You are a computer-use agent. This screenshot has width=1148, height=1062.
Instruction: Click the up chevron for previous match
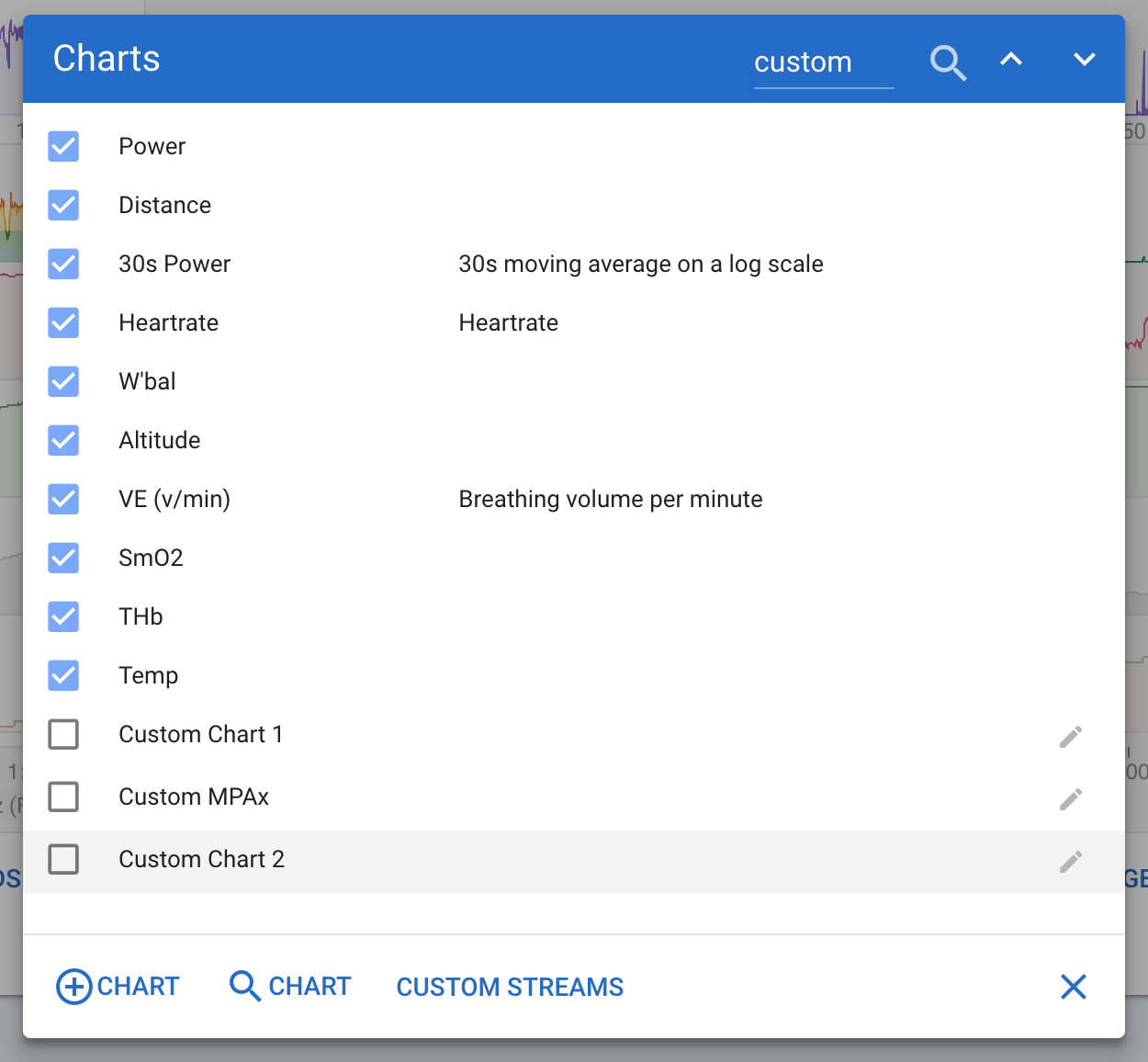[1011, 60]
